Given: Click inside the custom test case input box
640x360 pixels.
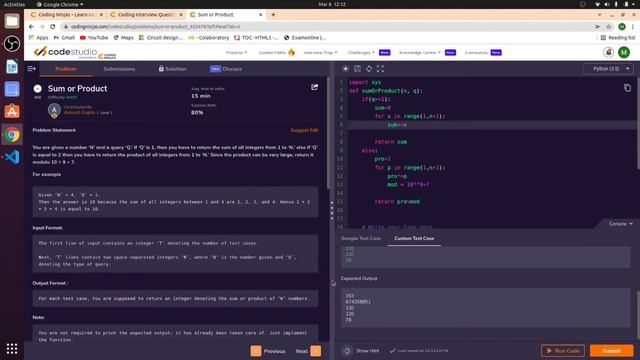Looking at the screenshot, I should click(x=485, y=257).
